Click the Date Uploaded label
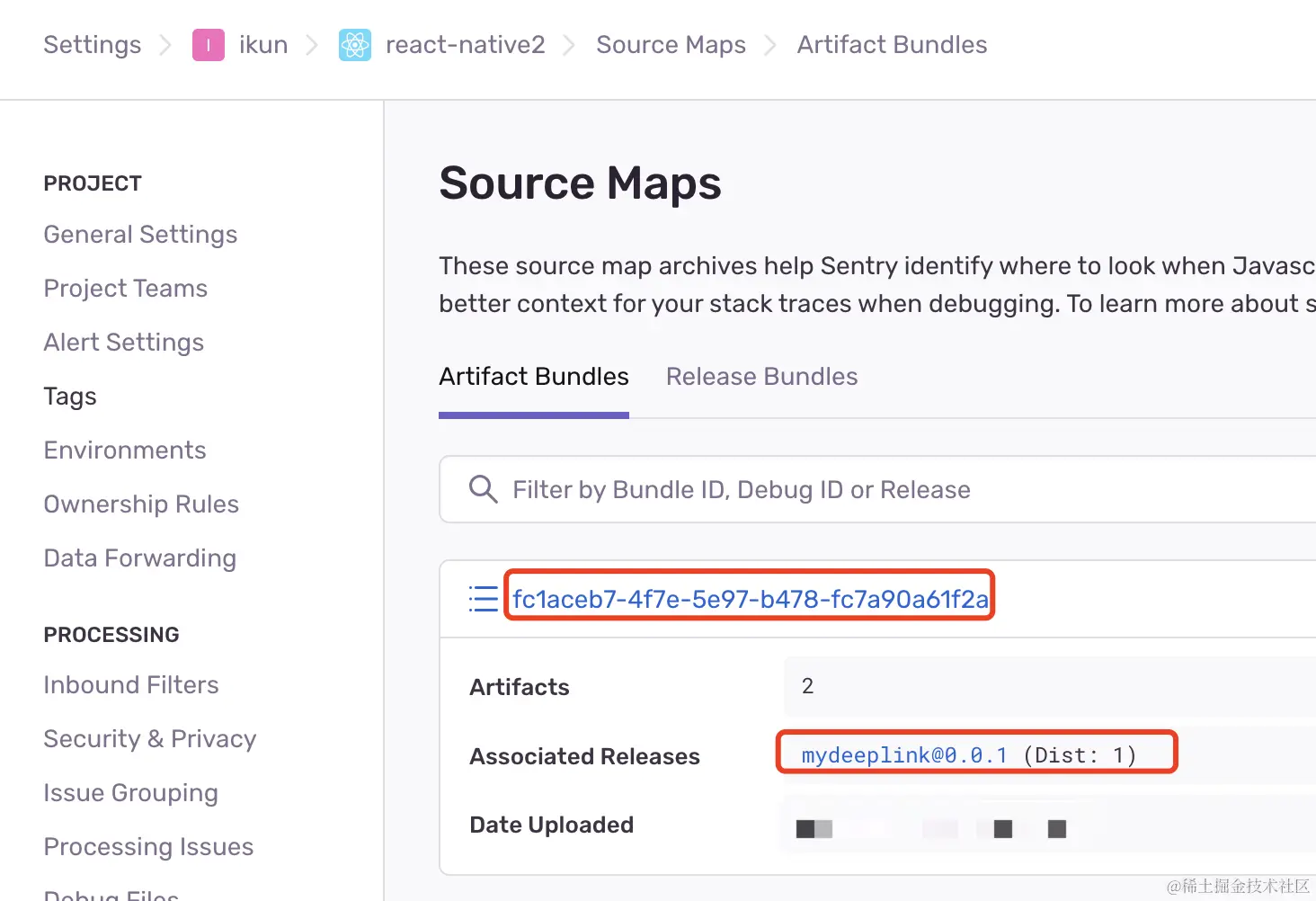Viewport: 1316px width, 901px height. pyautogui.click(x=552, y=825)
